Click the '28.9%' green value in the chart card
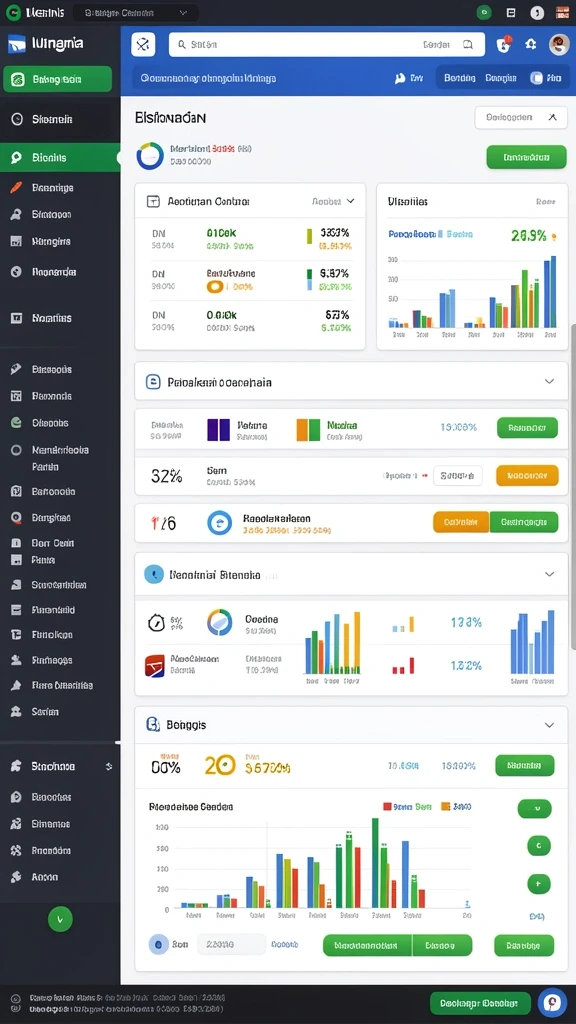This screenshot has width=576, height=1024. 529,236
